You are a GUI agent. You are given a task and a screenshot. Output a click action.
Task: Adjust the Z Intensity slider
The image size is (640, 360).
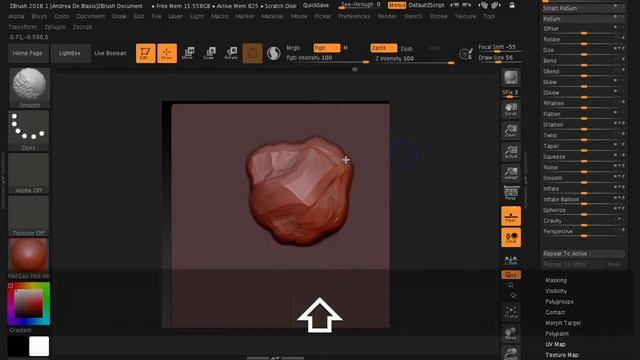pyautogui.click(x=415, y=60)
